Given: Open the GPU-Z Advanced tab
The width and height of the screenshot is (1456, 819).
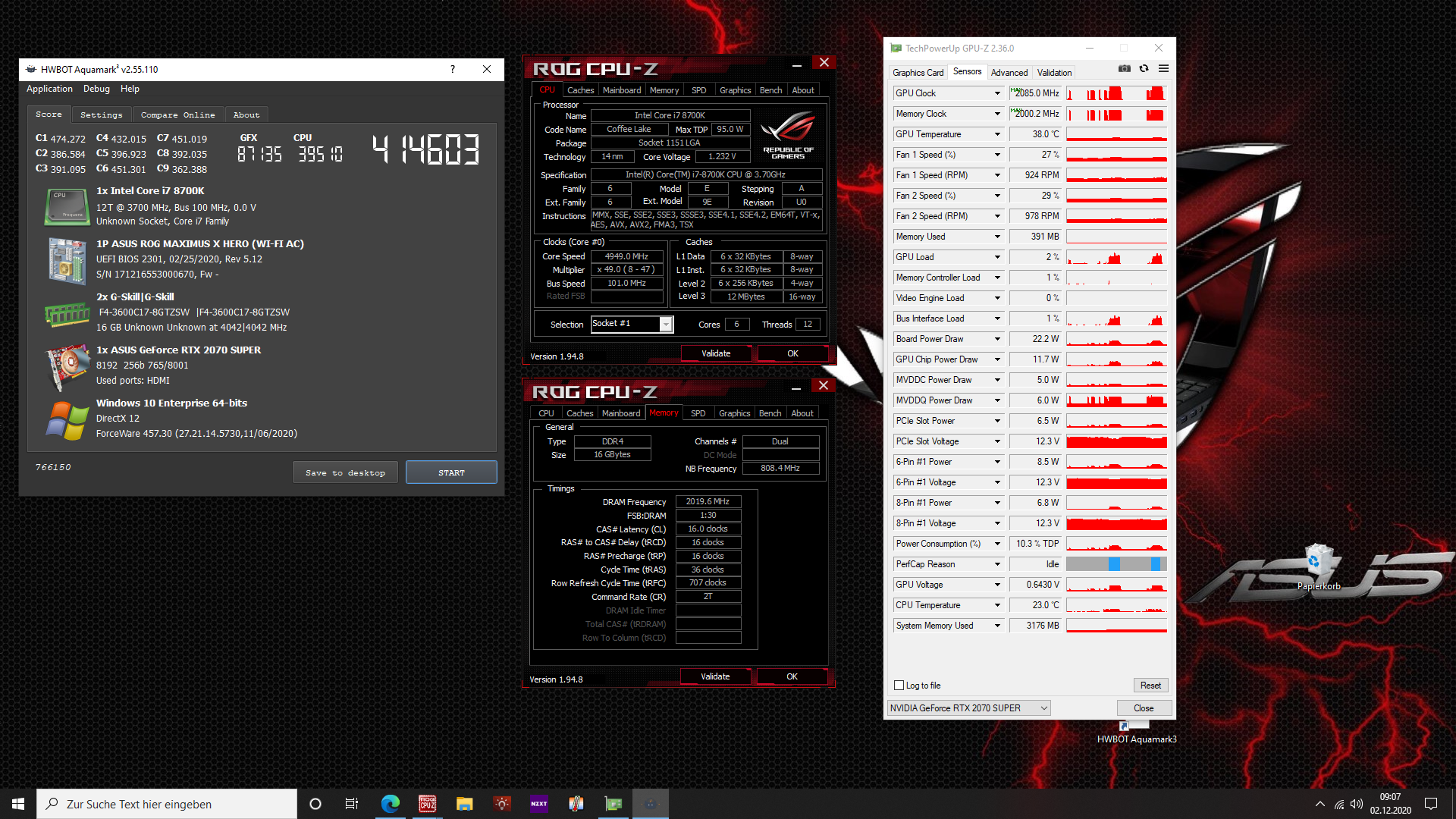Looking at the screenshot, I should point(1009,73).
